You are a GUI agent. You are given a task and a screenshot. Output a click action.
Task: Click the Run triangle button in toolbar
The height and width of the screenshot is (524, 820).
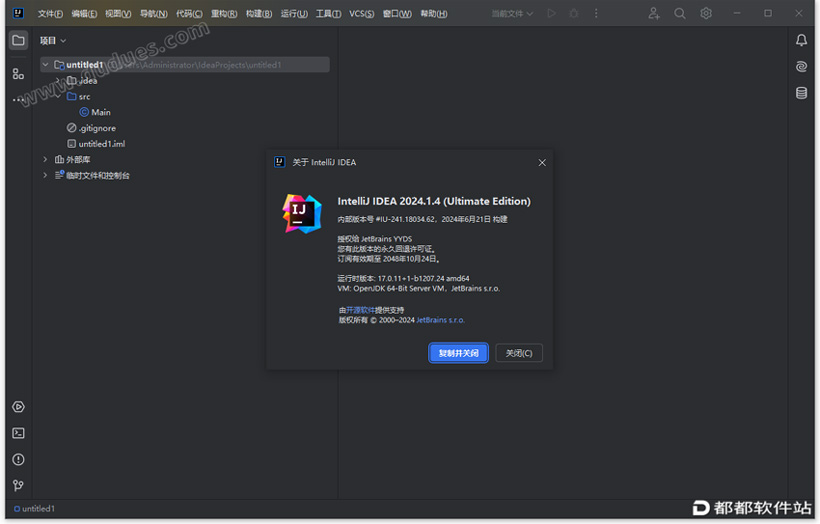(551, 14)
